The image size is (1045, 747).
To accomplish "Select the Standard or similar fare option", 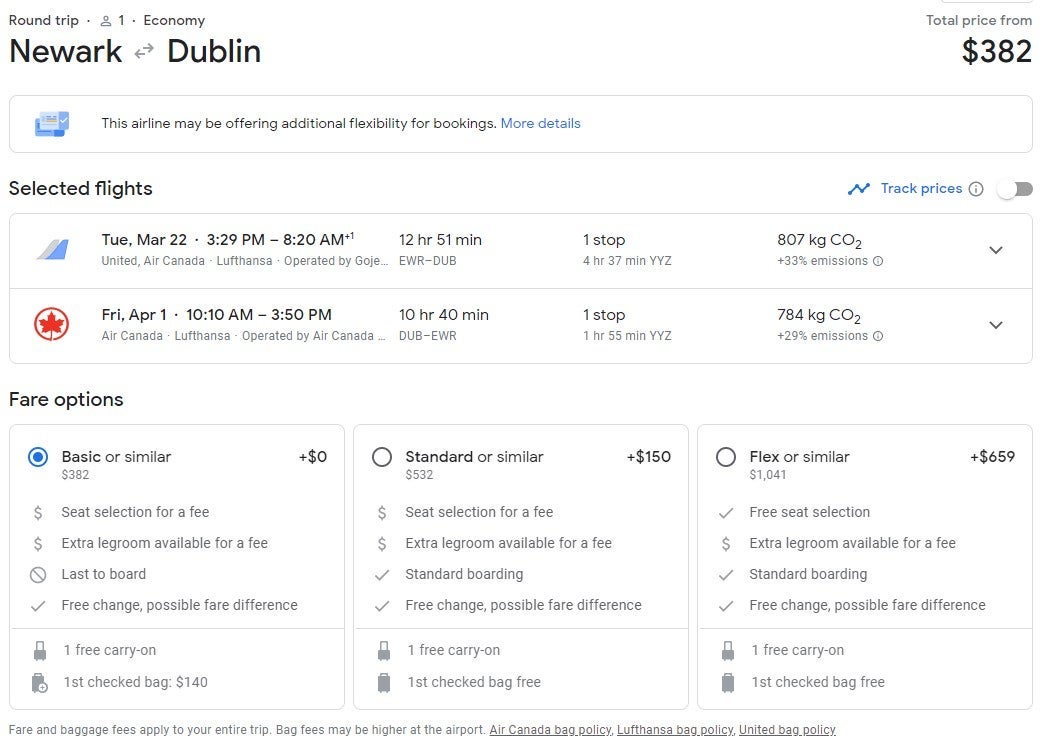I will click(x=382, y=457).
